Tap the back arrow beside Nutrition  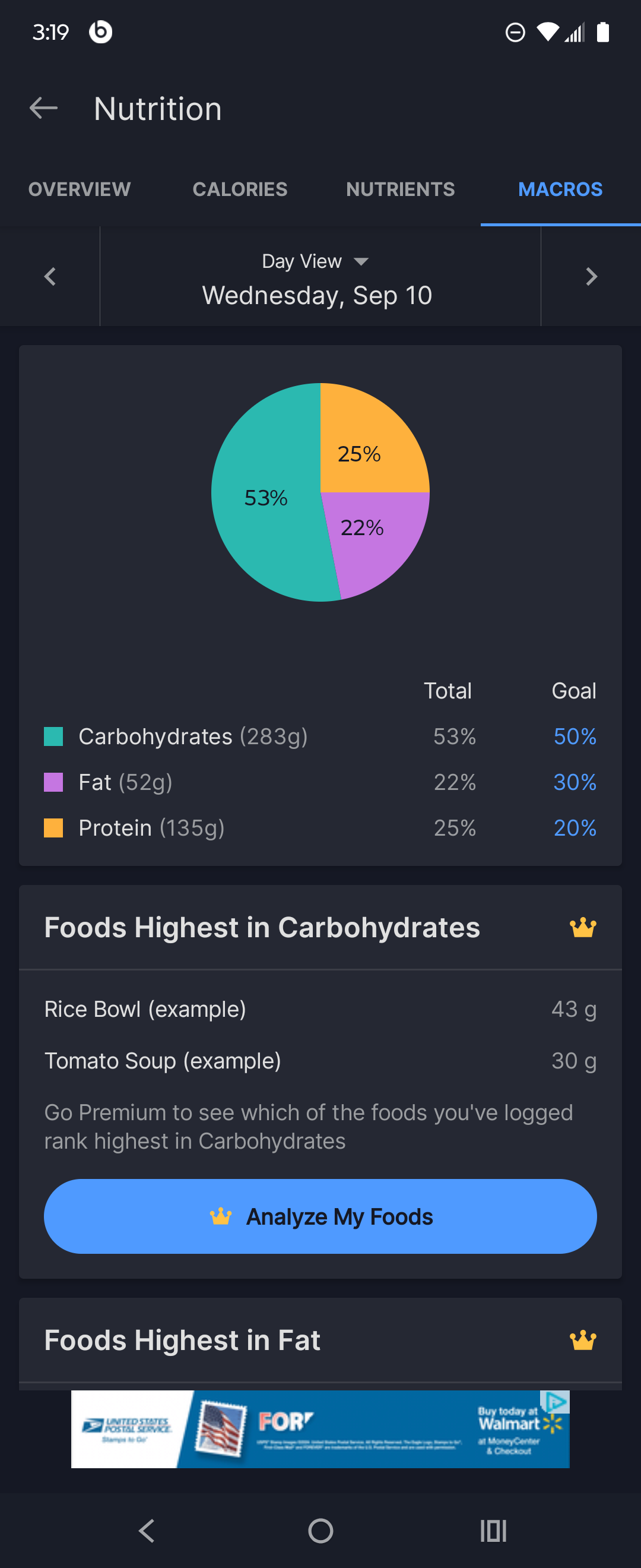coord(43,108)
